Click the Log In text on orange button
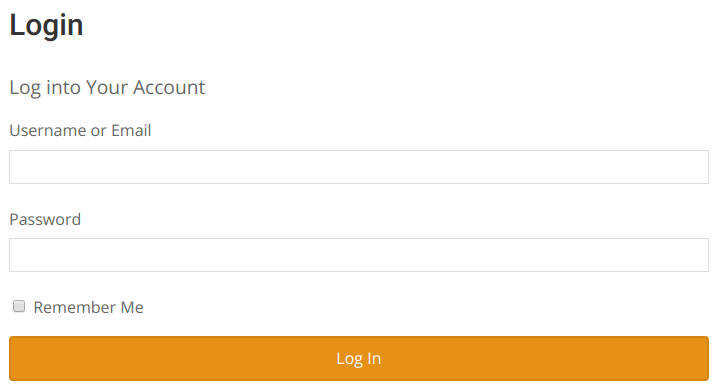This screenshot has width=717, height=391. (358, 359)
